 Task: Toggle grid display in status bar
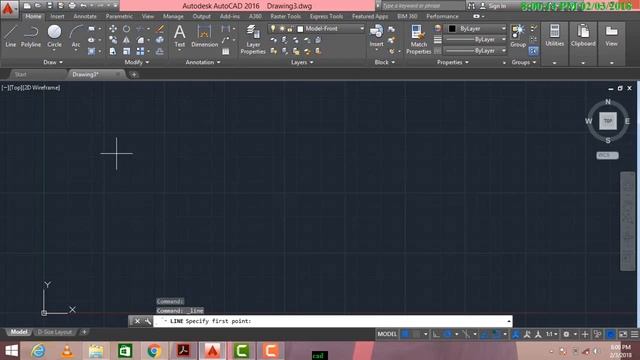coord(405,334)
